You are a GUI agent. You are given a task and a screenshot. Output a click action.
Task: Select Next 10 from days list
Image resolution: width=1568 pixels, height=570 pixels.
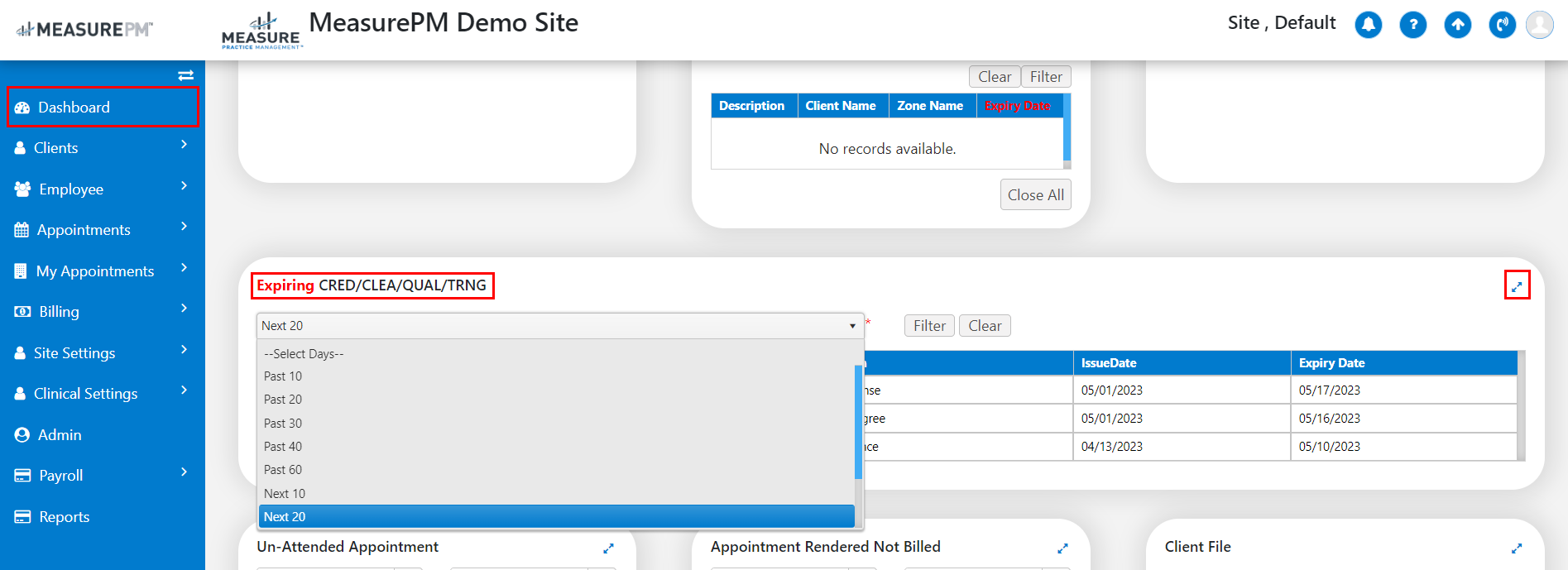[x=556, y=494]
